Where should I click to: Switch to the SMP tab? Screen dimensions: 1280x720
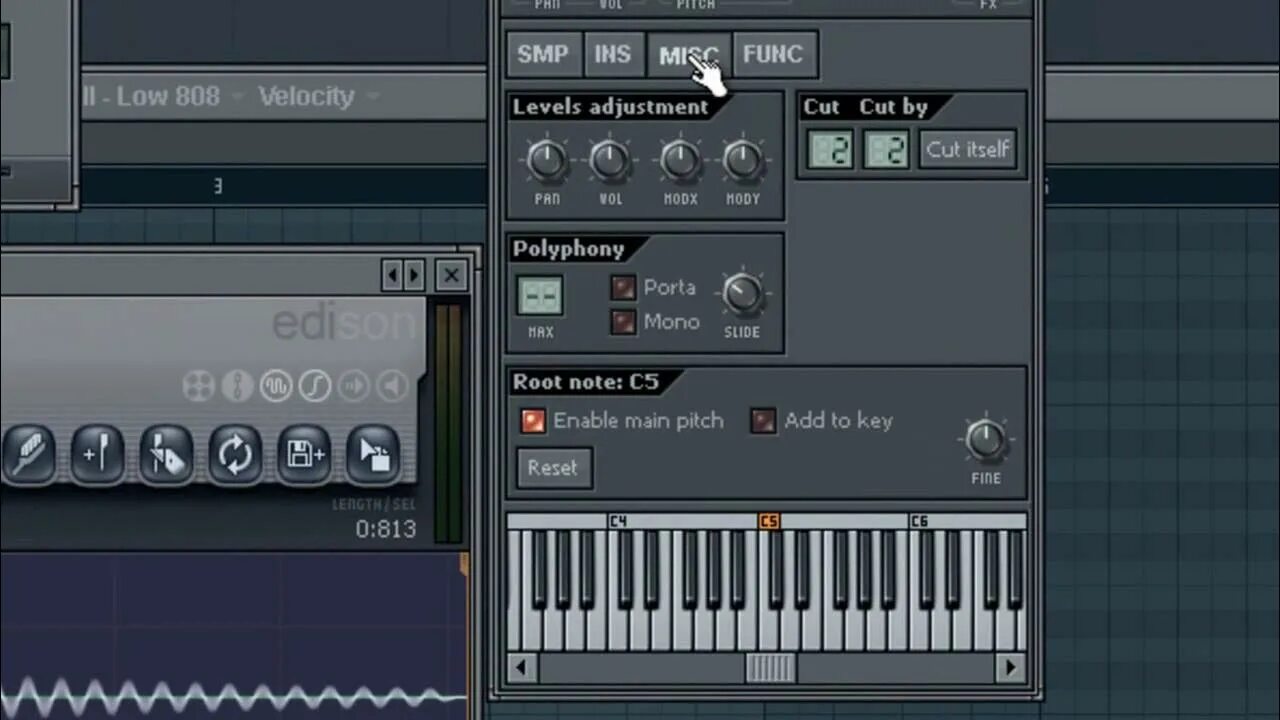point(543,54)
